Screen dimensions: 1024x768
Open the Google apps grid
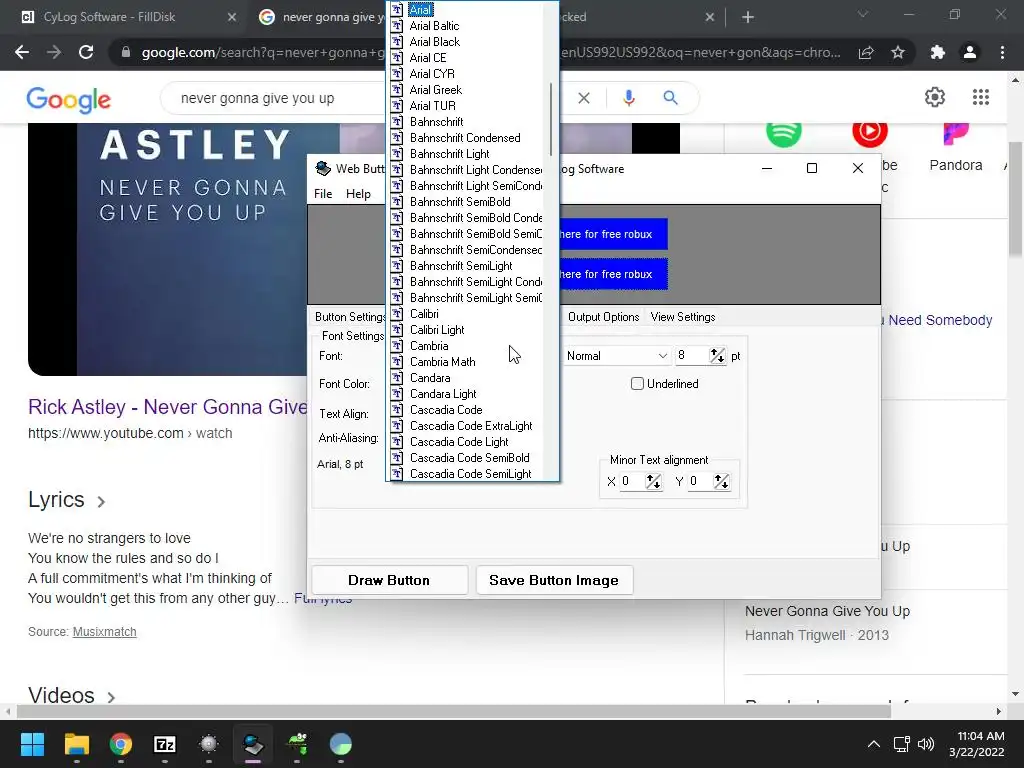[x=980, y=97]
